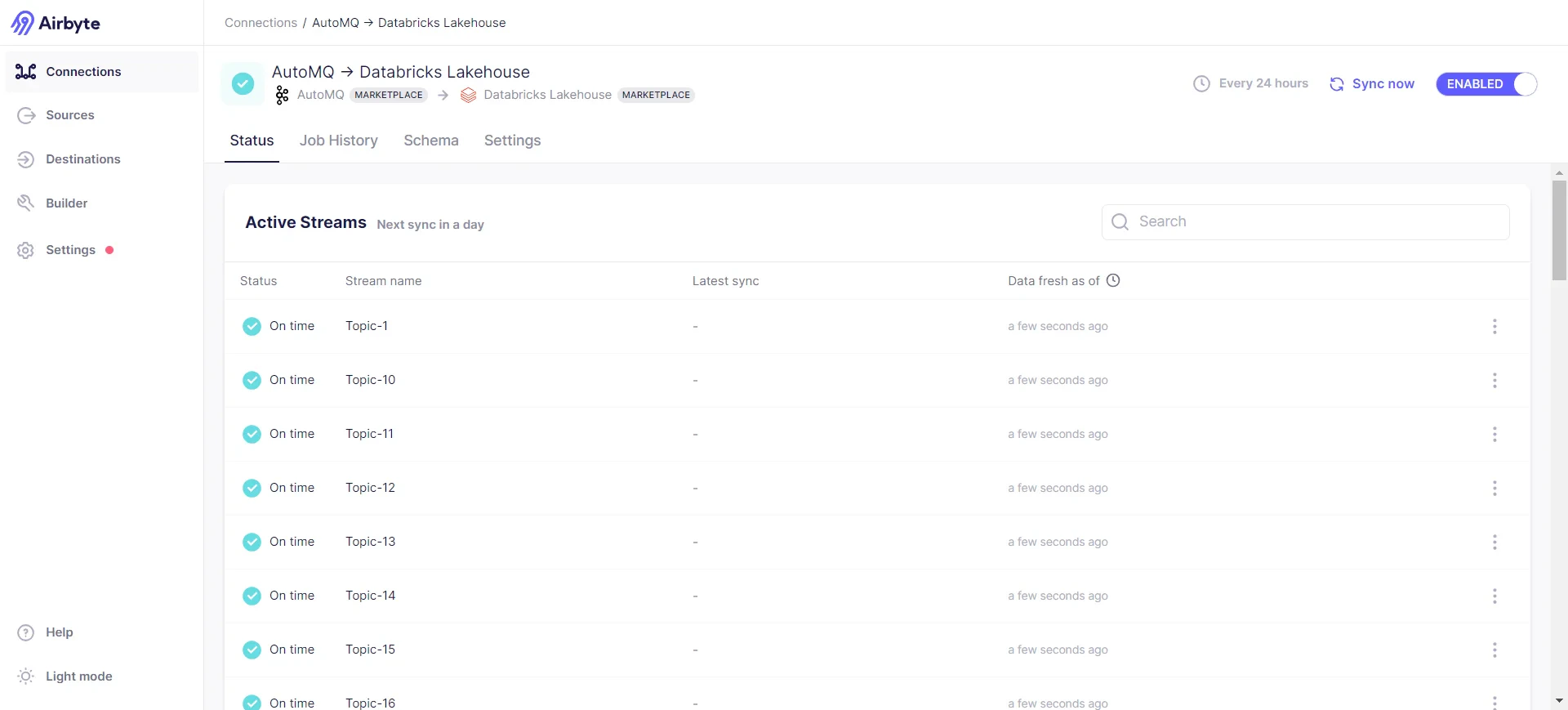Screen dimensions: 1568x710
Task: Select the Topic-12 stream name
Action: tap(370, 488)
